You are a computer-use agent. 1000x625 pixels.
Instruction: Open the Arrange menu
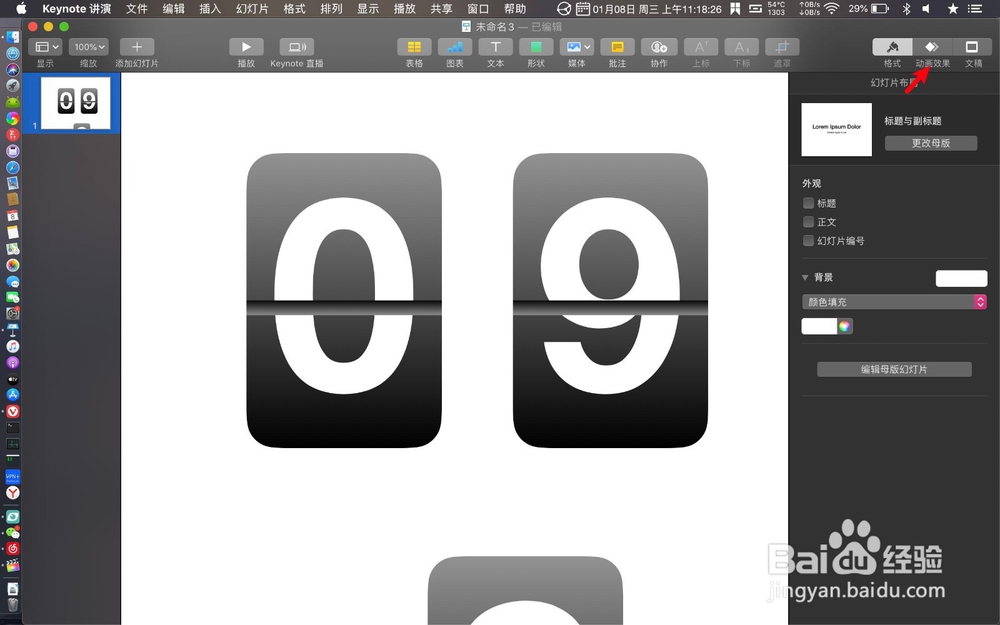coord(331,8)
